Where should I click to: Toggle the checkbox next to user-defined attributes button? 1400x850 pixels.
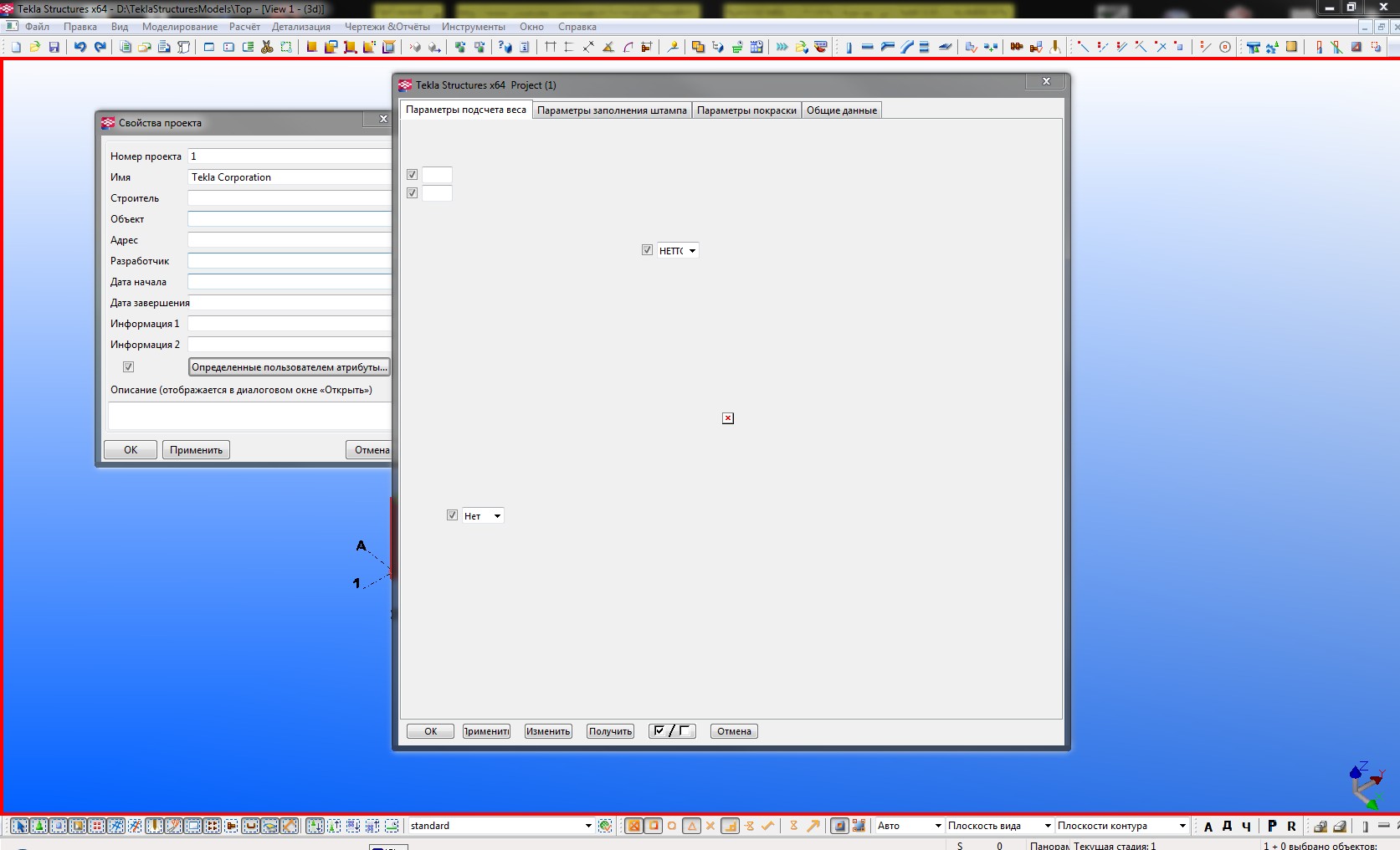click(x=128, y=366)
